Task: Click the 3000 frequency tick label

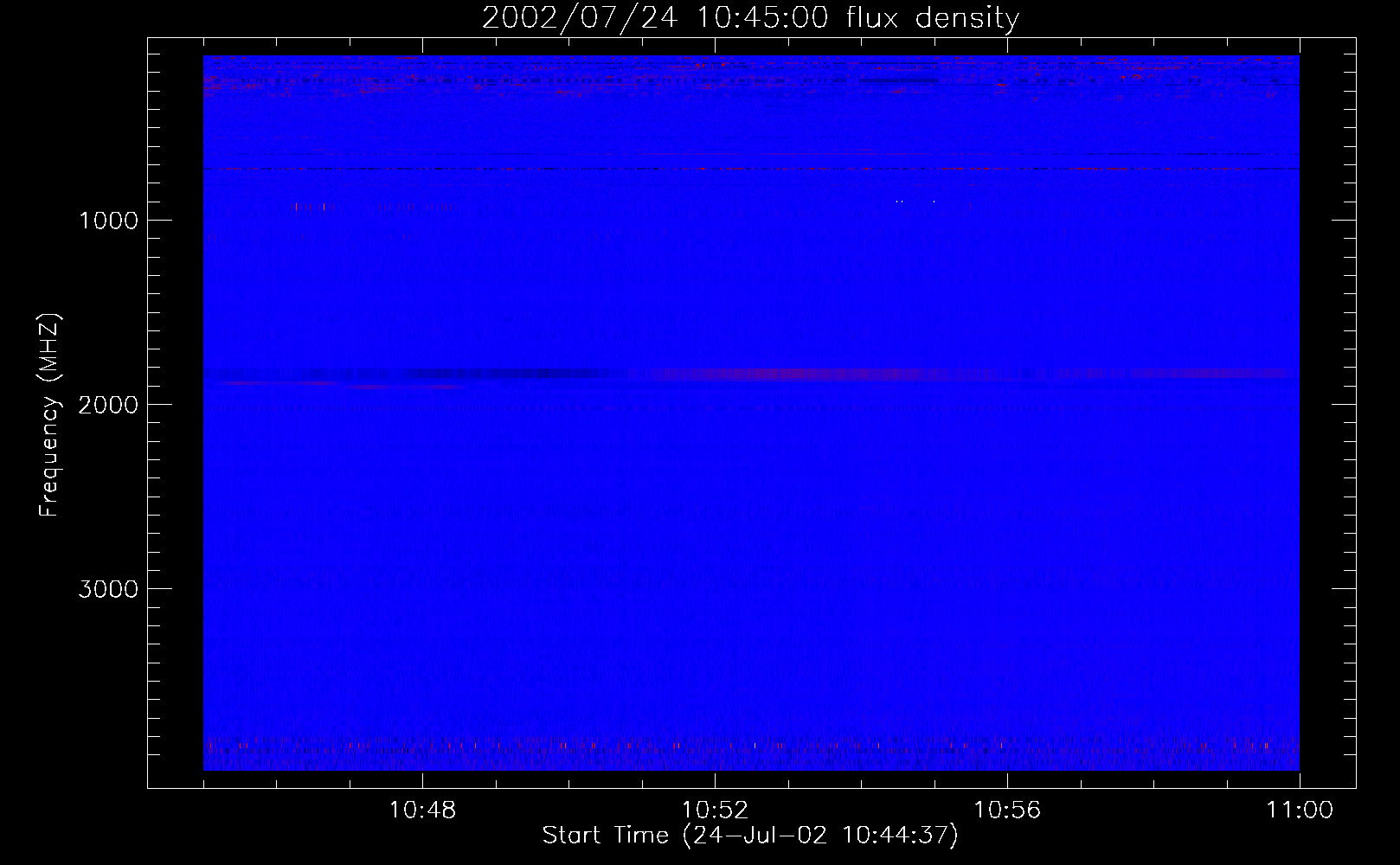Action: tap(108, 589)
